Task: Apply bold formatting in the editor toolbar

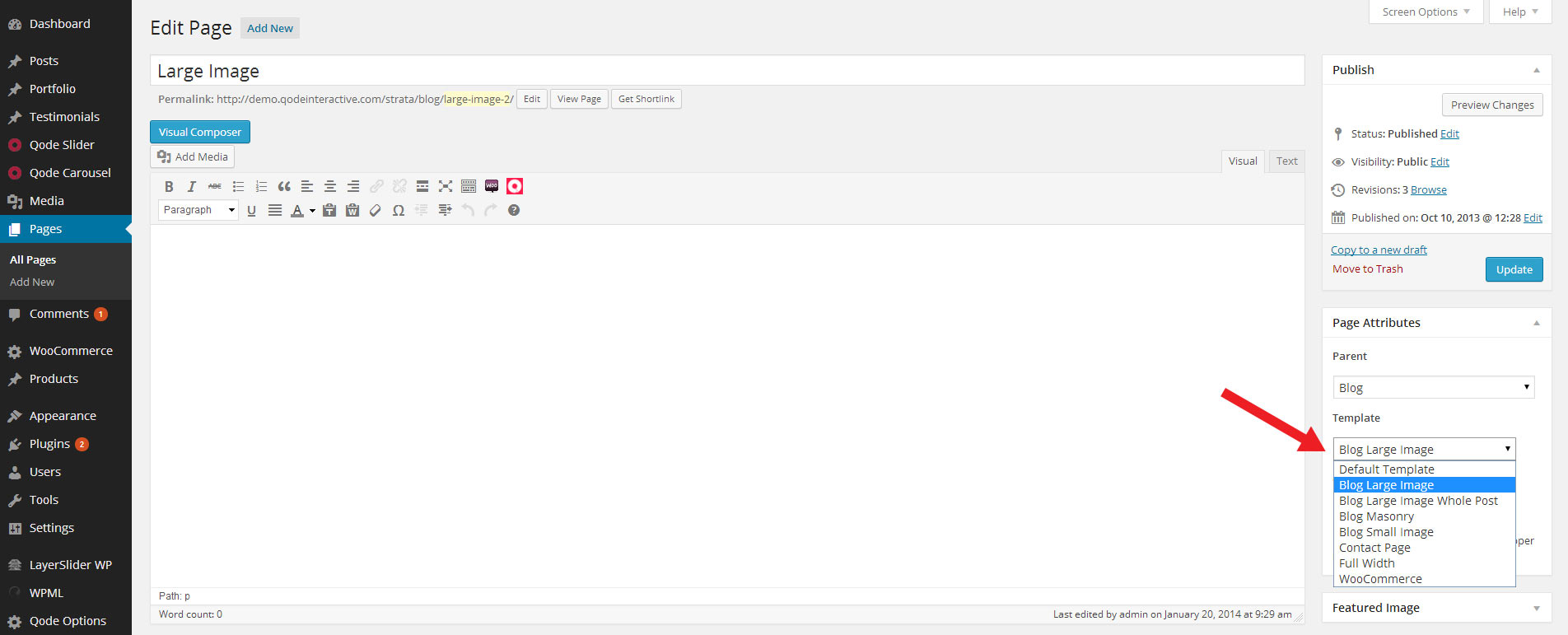Action: click(x=169, y=186)
